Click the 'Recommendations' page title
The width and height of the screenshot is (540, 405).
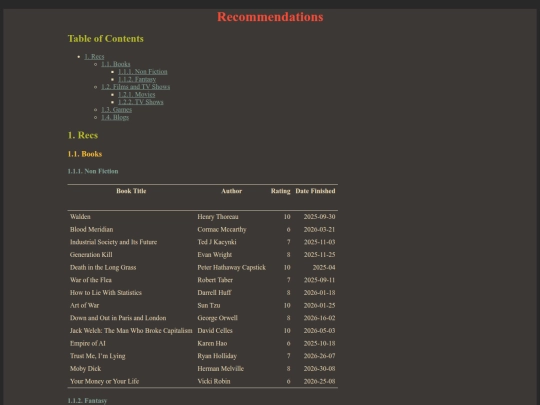(x=270, y=17)
